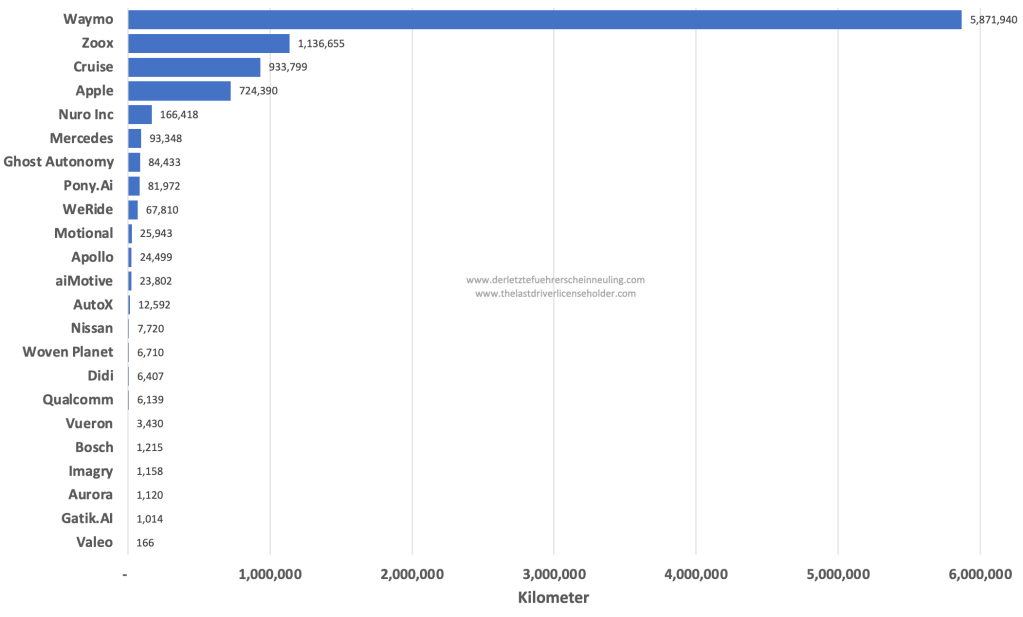The width and height of the screenshot is (1023, 617).
Task: Select the Zoox data label 1,136,655
Action: coord(322,43)
